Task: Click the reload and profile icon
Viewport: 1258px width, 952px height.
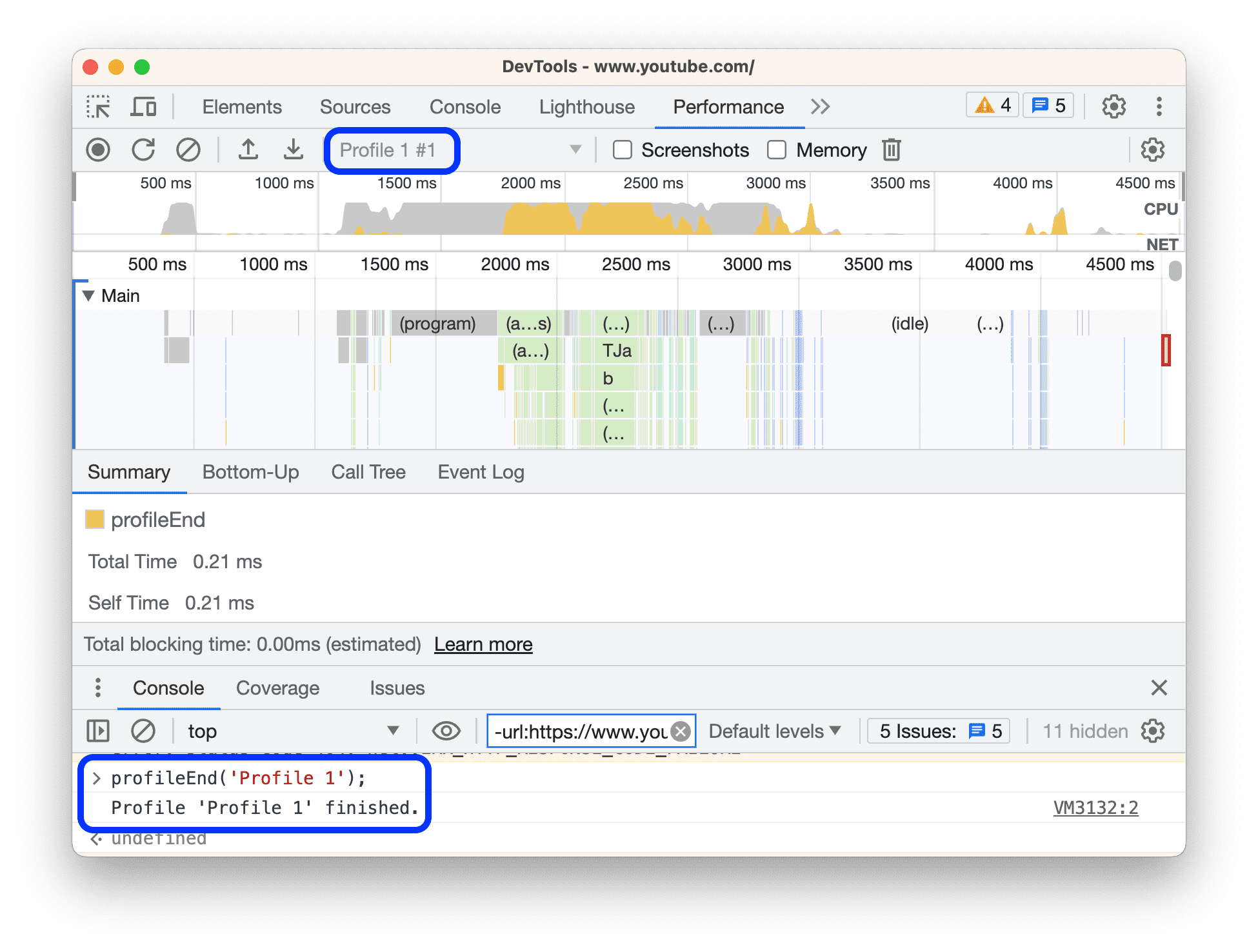Action: pos(141,149)
